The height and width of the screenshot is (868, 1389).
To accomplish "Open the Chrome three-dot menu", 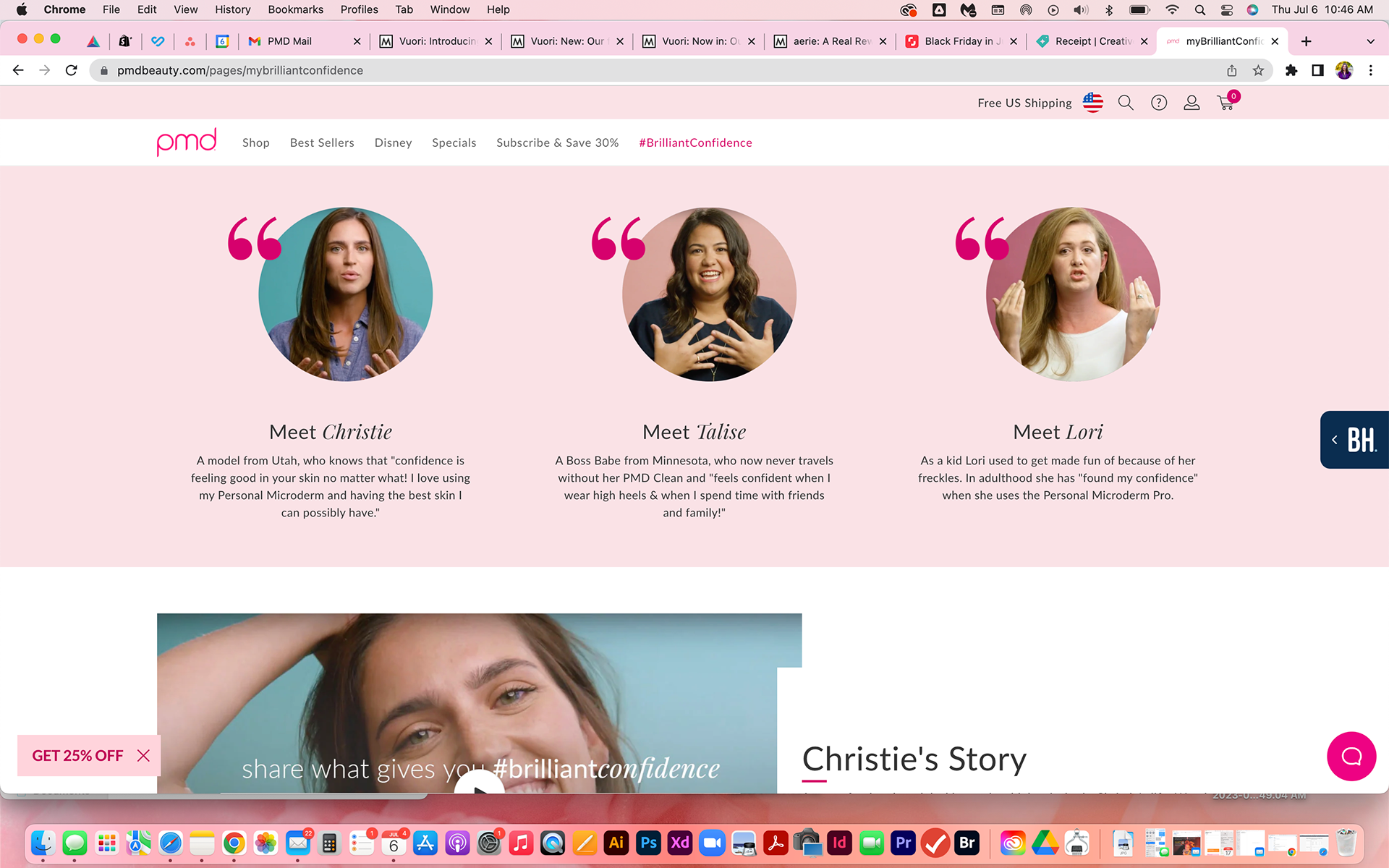I will point(1370,70).
